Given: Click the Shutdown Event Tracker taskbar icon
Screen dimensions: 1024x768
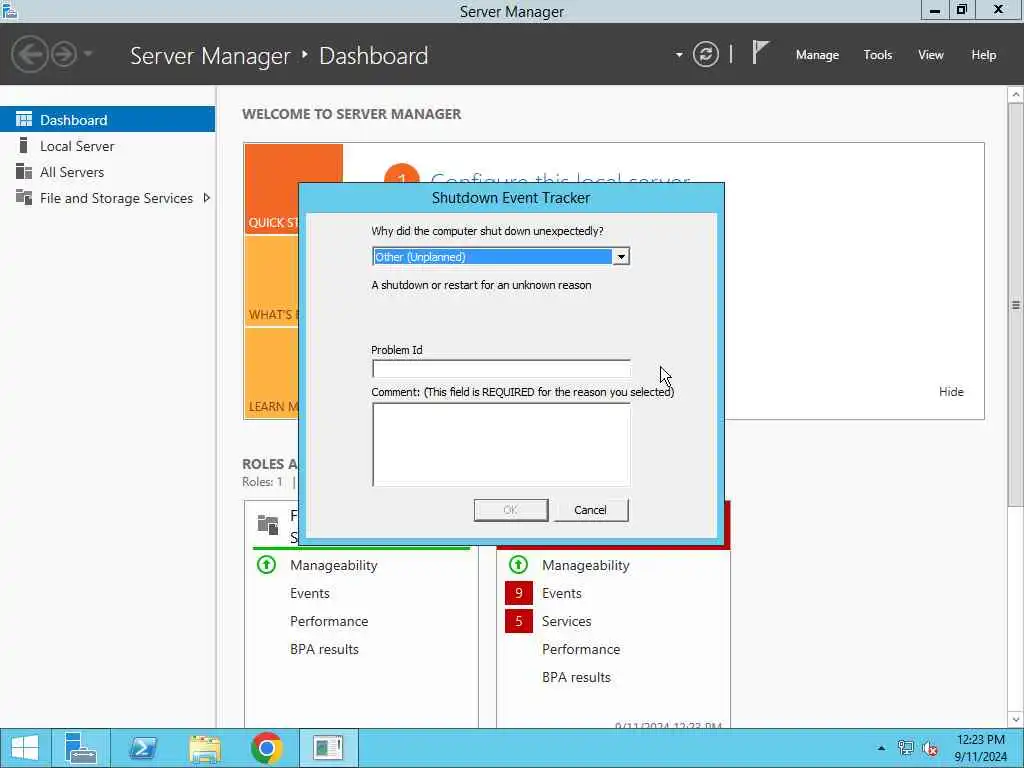Looking at the screenshot, I should coord(328,748).
